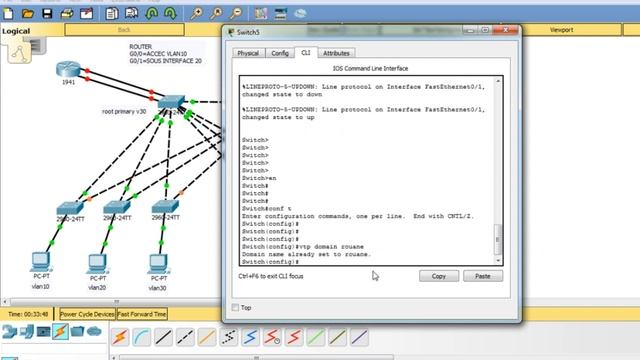The image size is (640, 360).
Task: Choose the orange fiber cable
Action: [207, 338]
